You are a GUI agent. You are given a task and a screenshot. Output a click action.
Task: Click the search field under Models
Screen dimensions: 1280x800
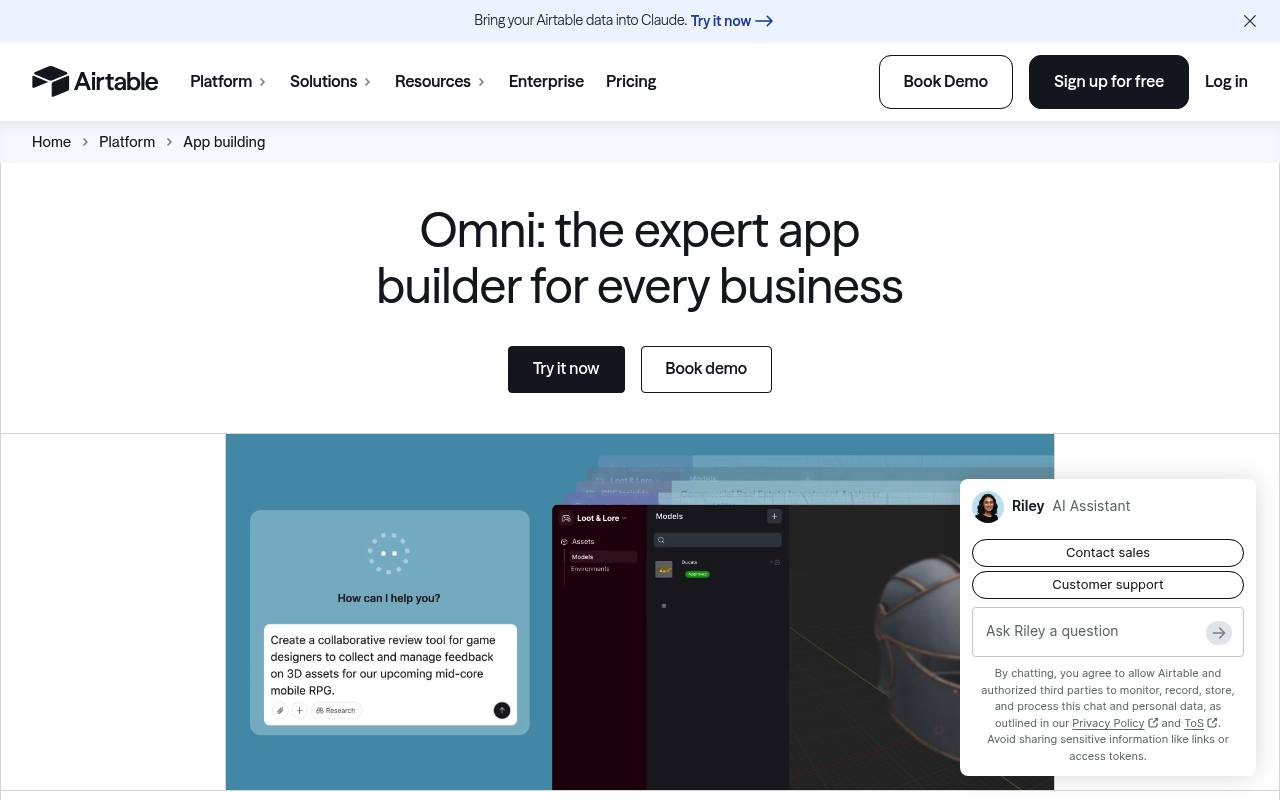pos(717,540)
